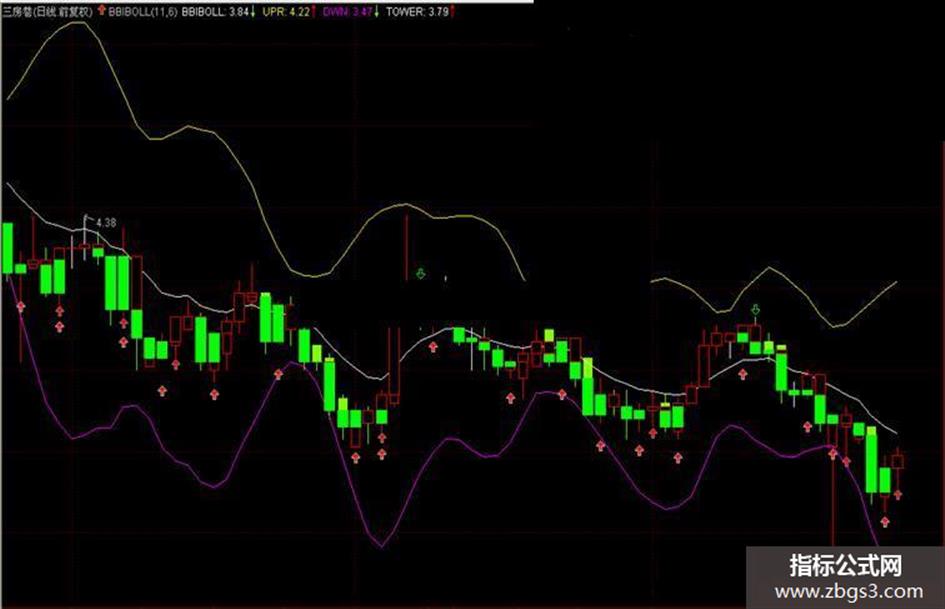Click the 4.38 high price label
This screenshot has height=609, width=945.
(105, 222)
